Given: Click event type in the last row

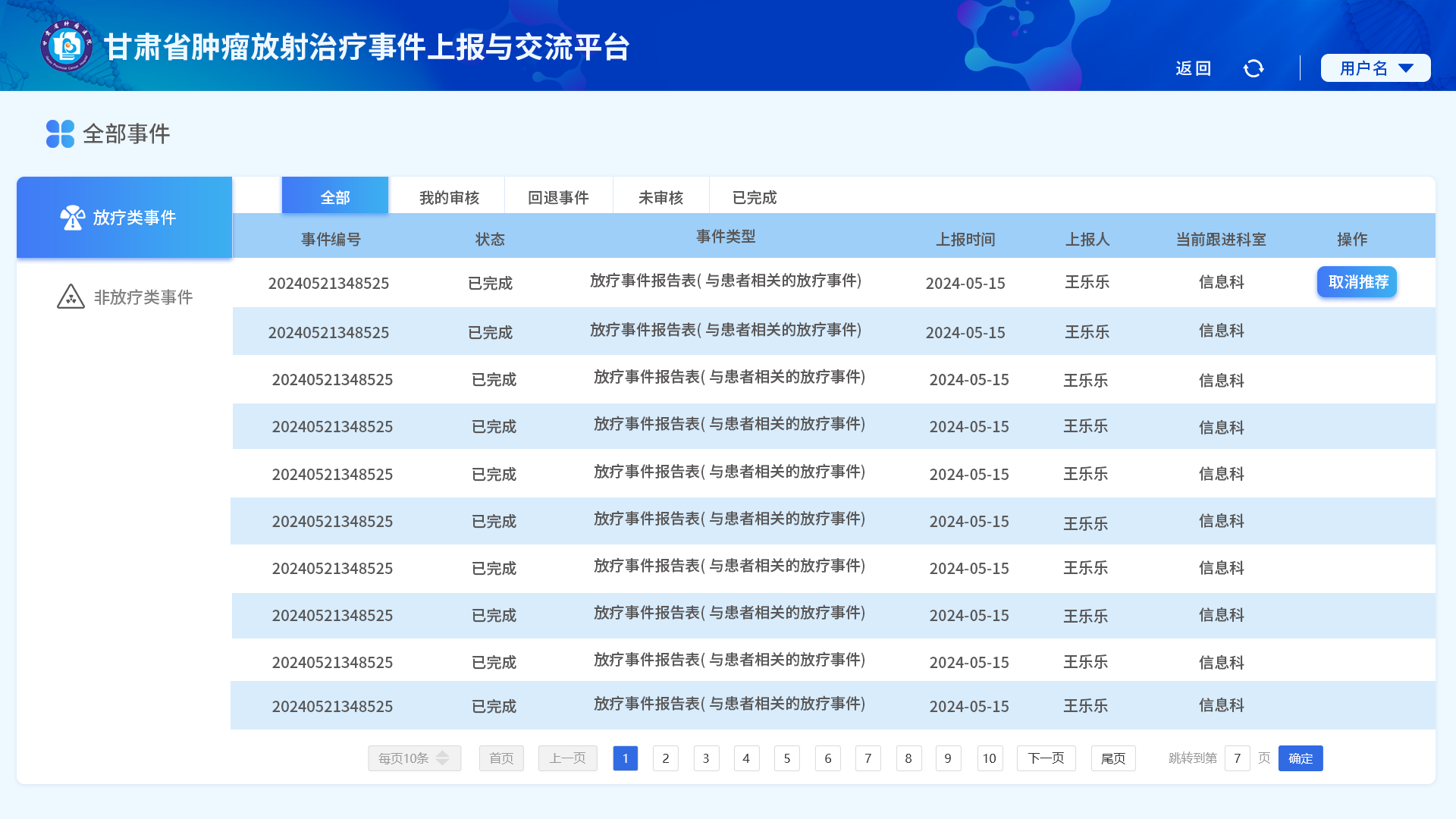Looking at the screenshot, I should (x=730, y=704).
